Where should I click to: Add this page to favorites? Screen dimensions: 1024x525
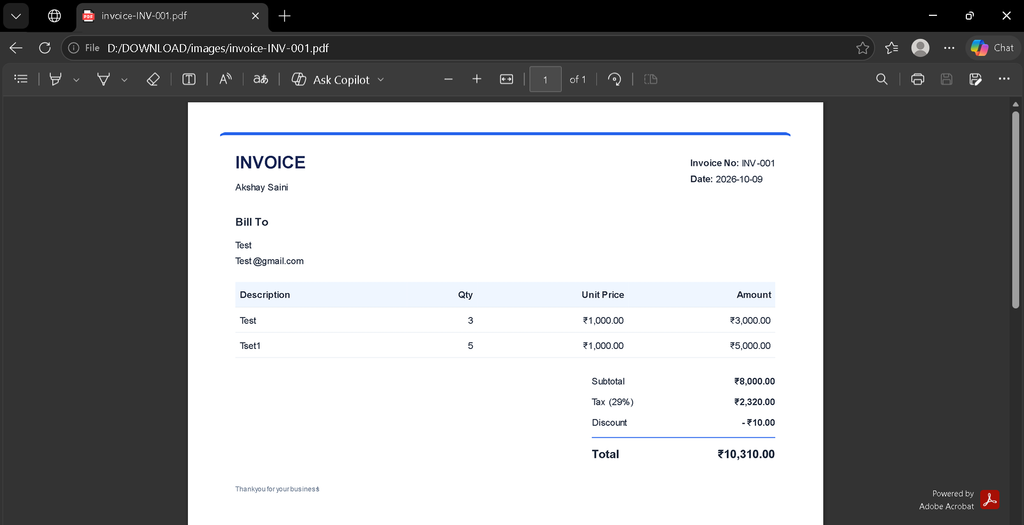pyautogui.click(x=862, y=48)
